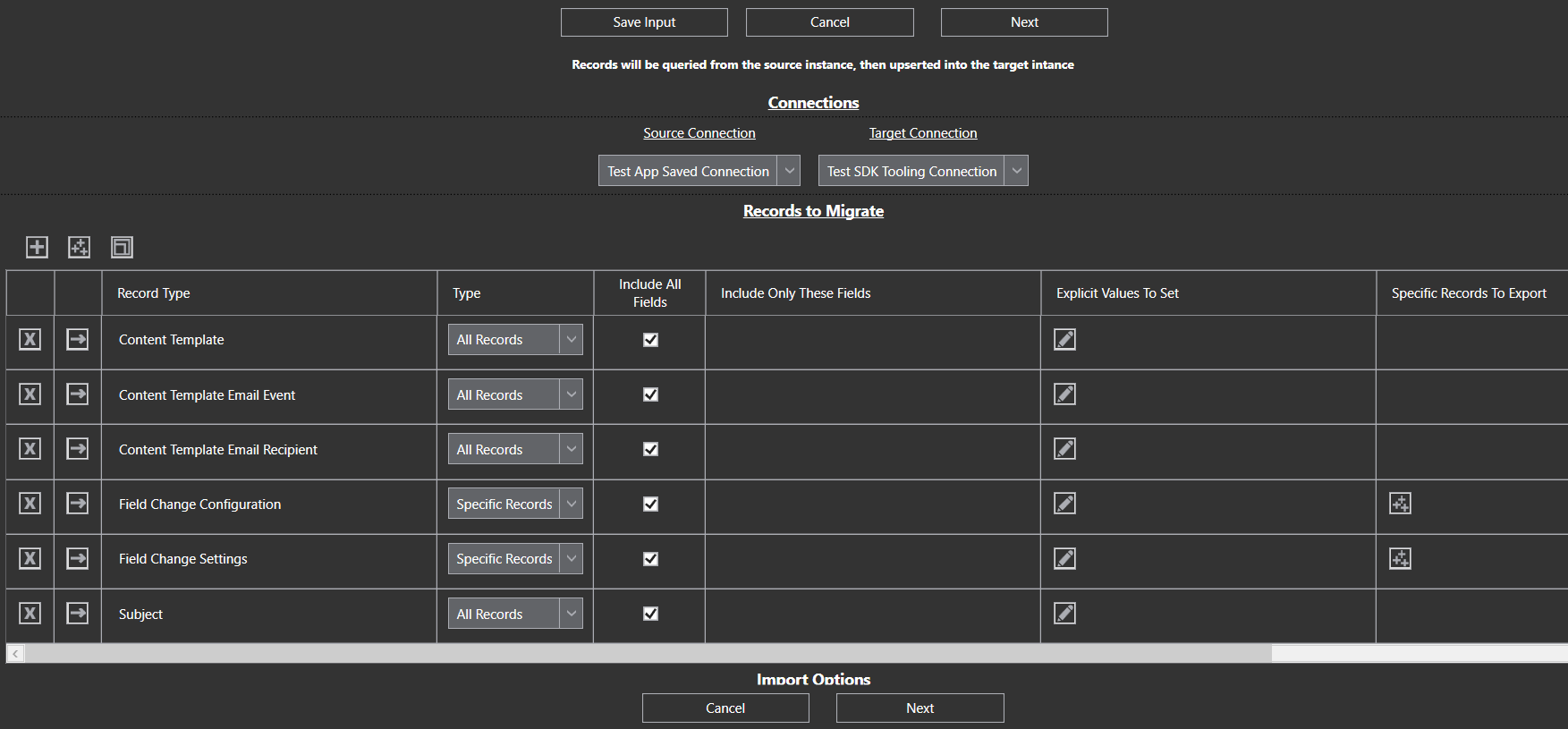
Task: Expand the Test SDK Tooling Connection dropdown
Action: pos(1016,171)
